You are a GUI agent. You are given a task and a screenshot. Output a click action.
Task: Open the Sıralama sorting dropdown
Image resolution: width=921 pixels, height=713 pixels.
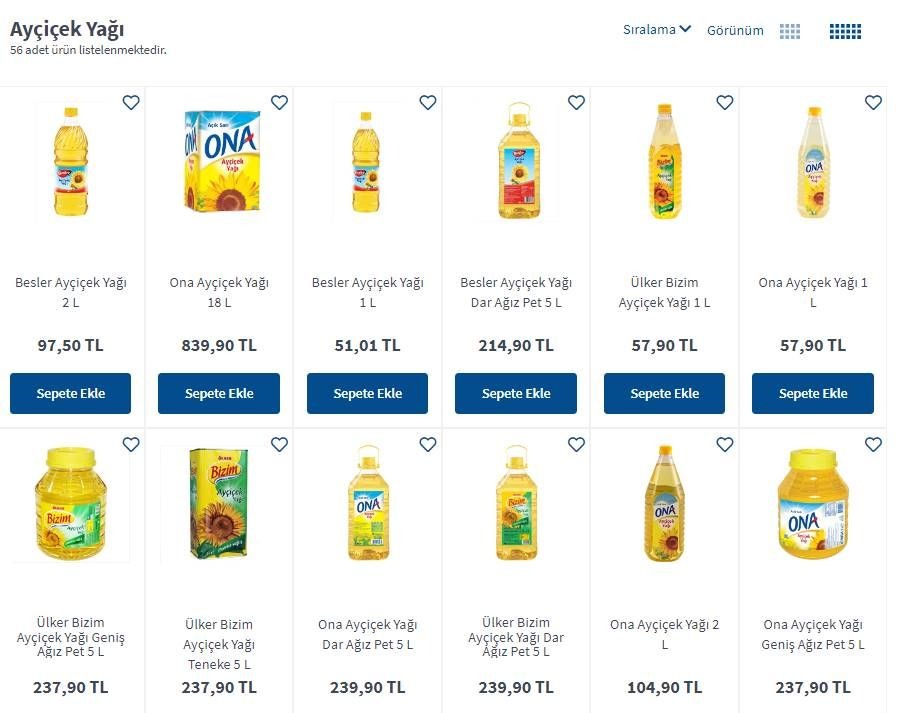(x=657, y=29)
